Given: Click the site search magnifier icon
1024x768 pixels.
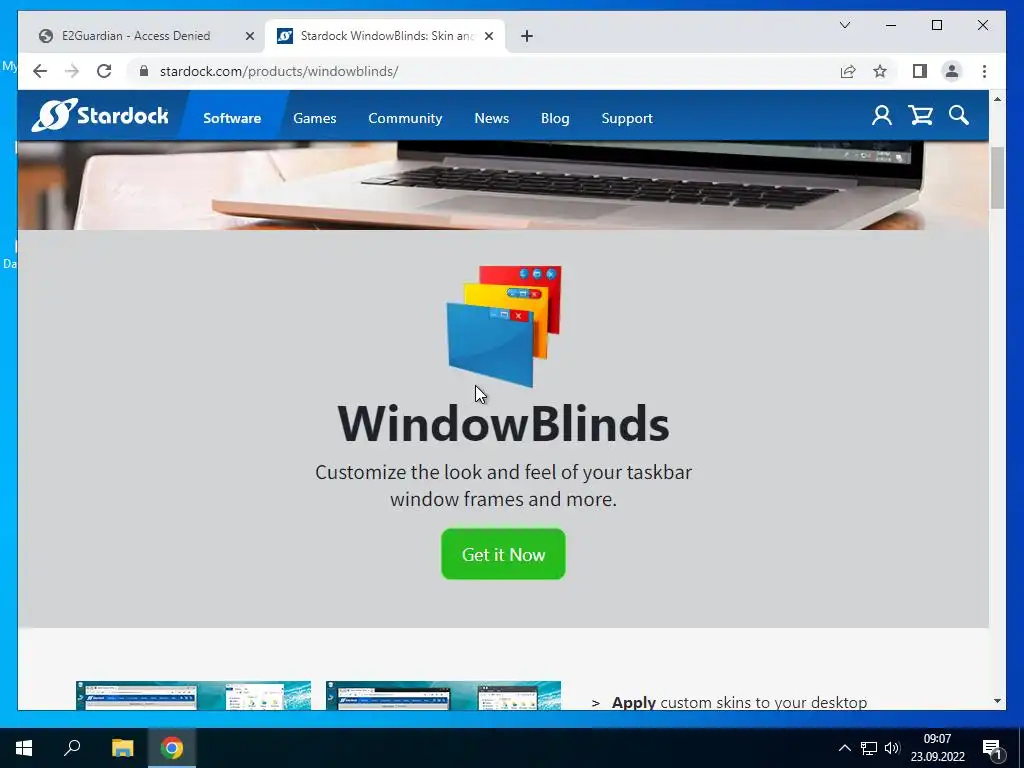Looking at the screenshot, I should (959, 116).
